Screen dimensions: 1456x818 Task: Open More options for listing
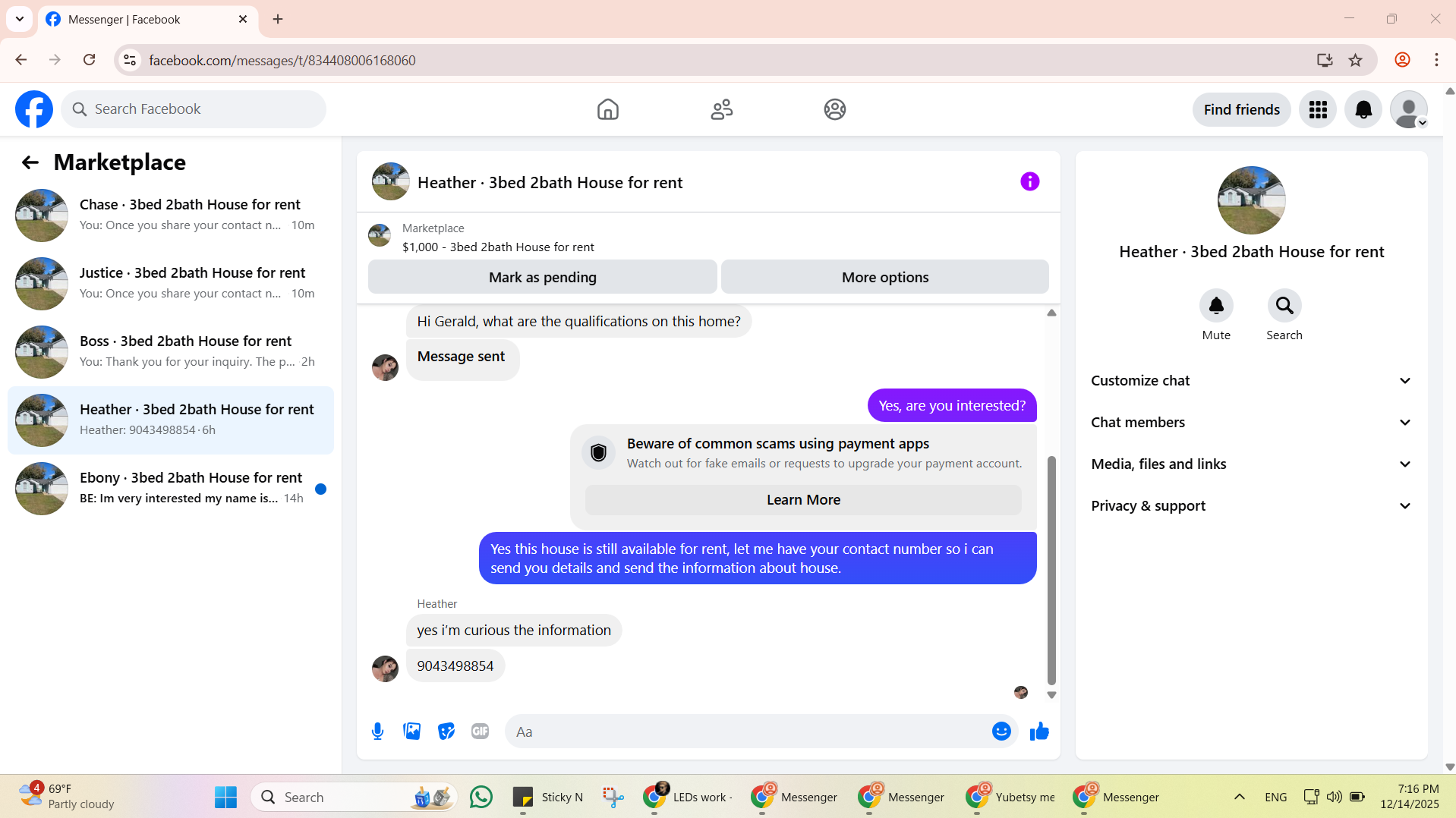884,277
